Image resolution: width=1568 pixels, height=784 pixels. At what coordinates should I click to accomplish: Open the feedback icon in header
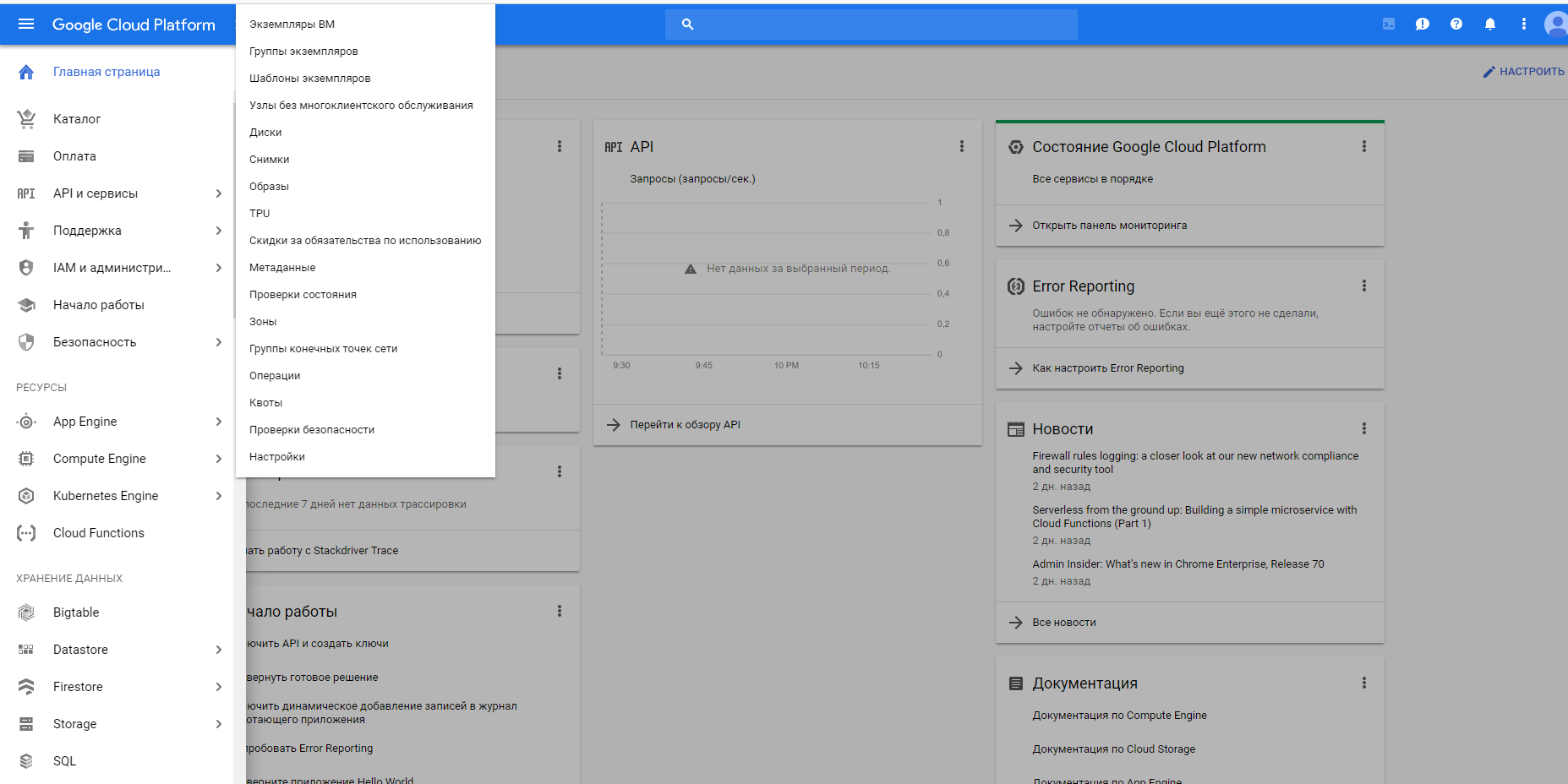(x=1423, y=24)
